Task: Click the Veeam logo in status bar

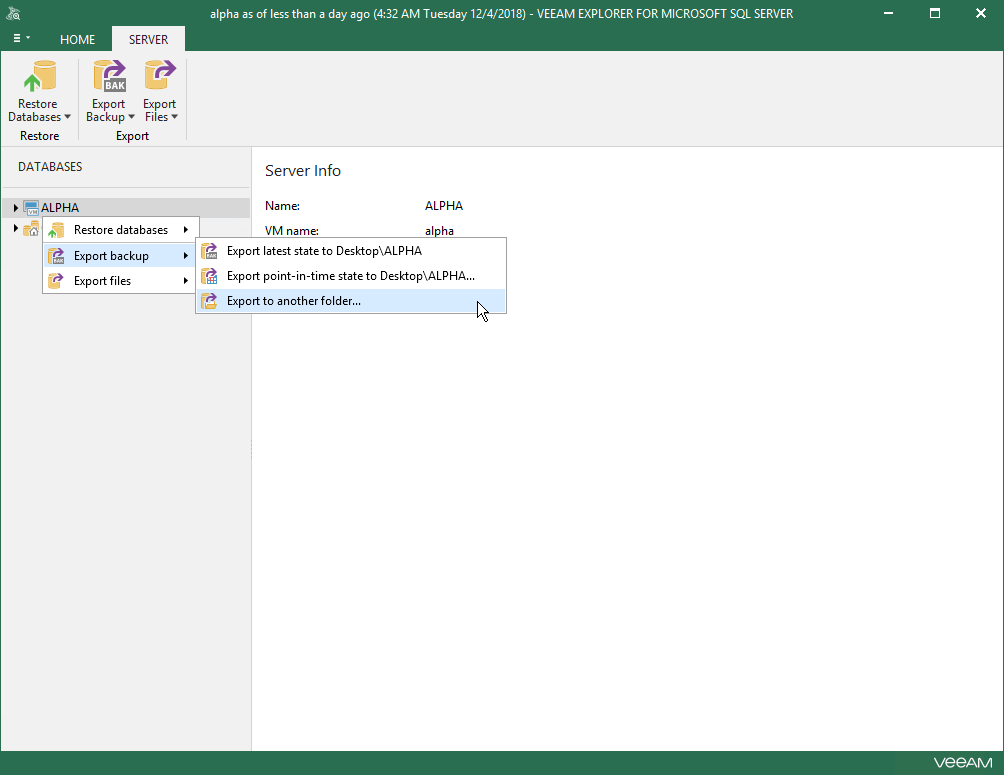Action: (963, 763)
